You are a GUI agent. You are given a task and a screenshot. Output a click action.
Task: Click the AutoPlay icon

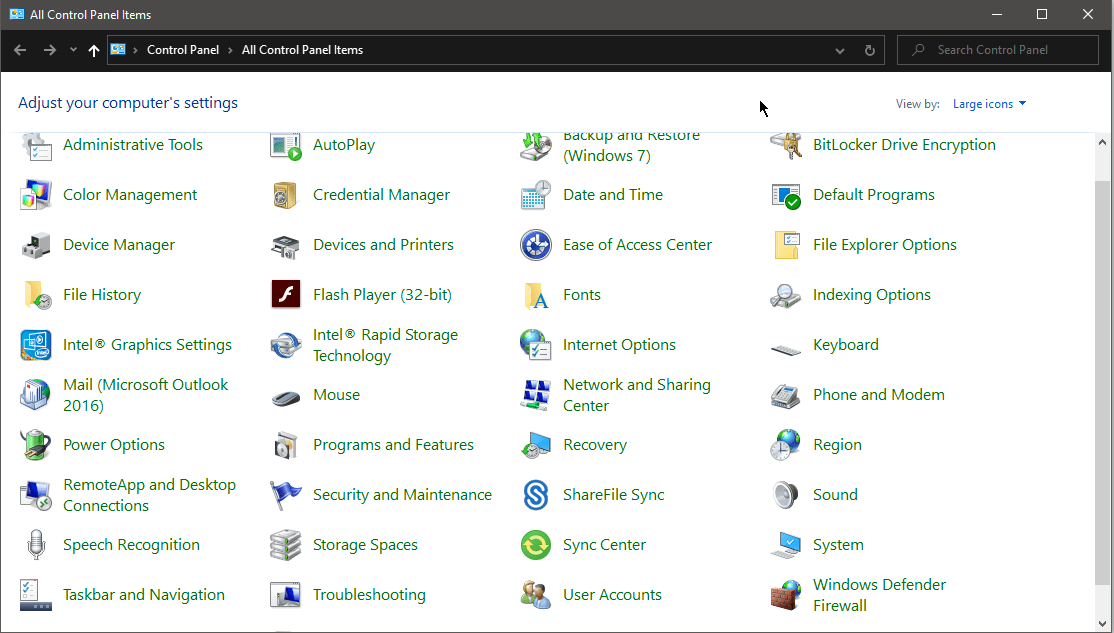286,146
